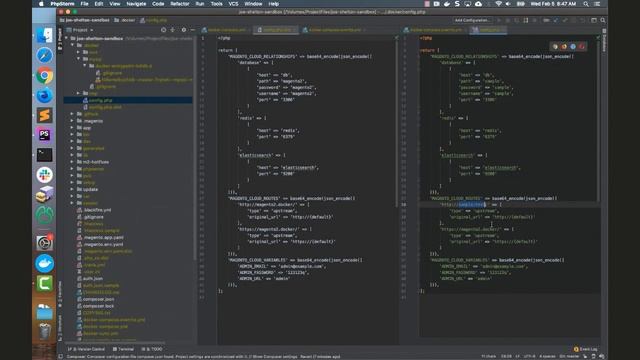
Task: Open TODO tool window button
Action: 152,349
